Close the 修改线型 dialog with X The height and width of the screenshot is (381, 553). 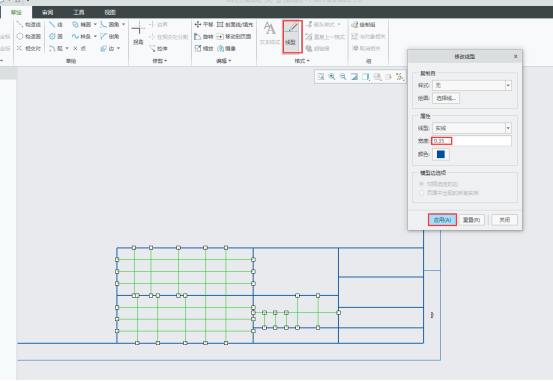(x=516, y=56)
